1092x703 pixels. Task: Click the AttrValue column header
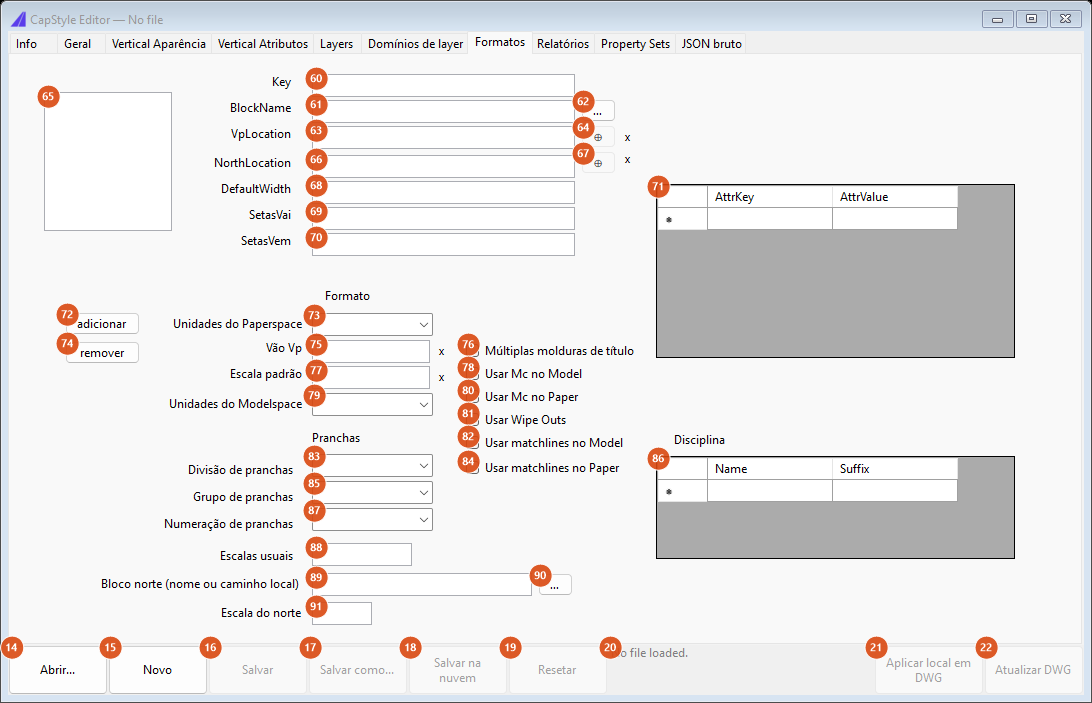(895, 197)
